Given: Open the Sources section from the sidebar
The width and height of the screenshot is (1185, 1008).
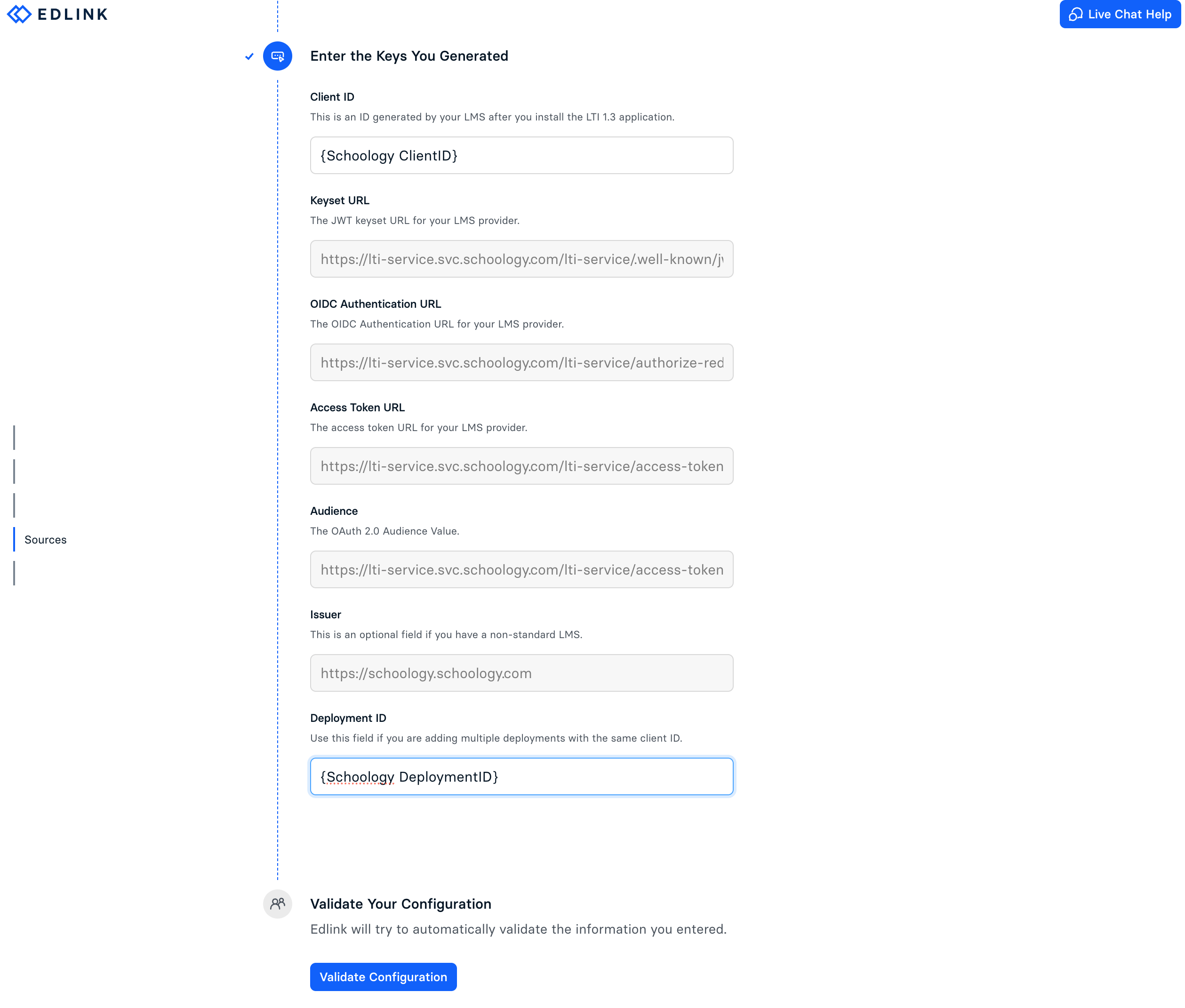Looking at the screenshot, I should click(x=45, y=539).
